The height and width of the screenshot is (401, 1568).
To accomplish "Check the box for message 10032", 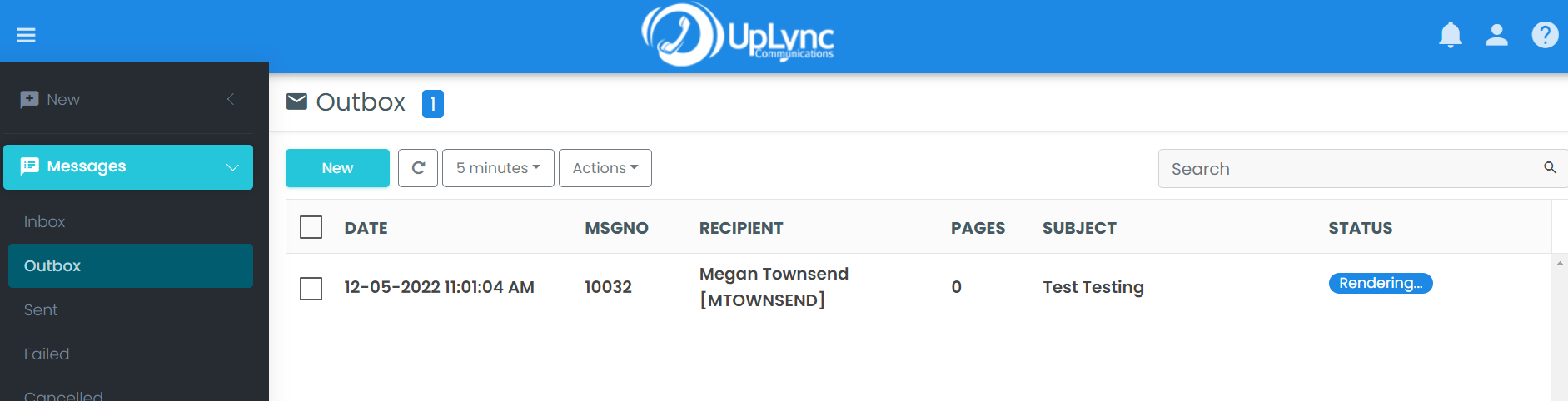I will click(311, 288).
